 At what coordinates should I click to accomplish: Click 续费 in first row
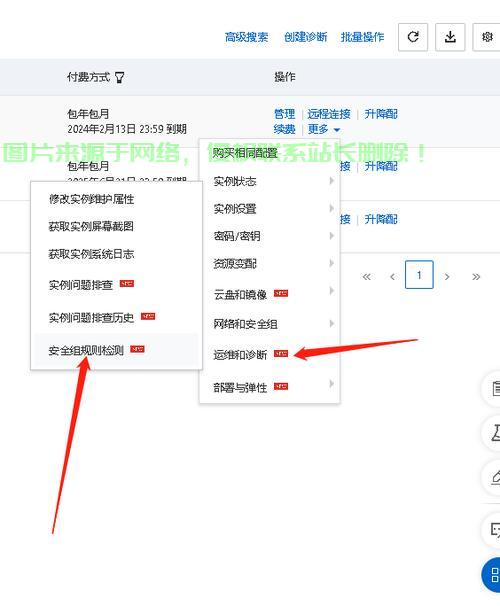tap(284, 129)
